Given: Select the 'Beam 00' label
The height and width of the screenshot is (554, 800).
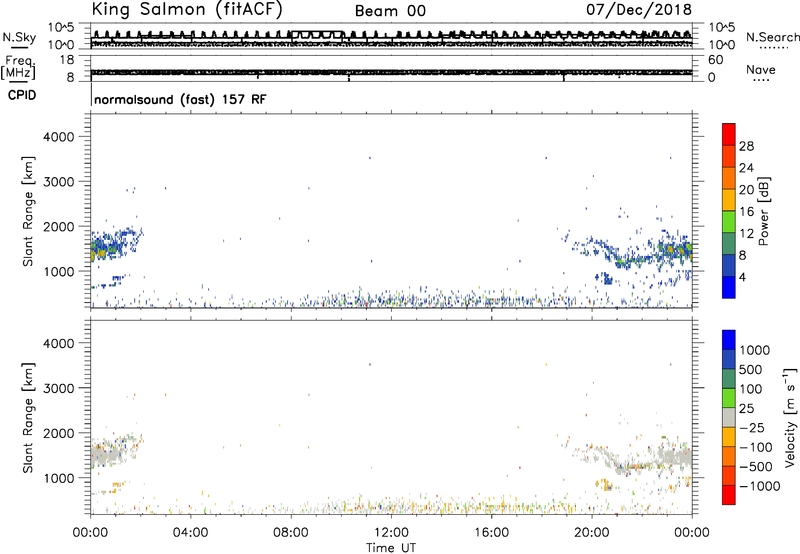Looking at the screenshot, I should click(390, 11).
